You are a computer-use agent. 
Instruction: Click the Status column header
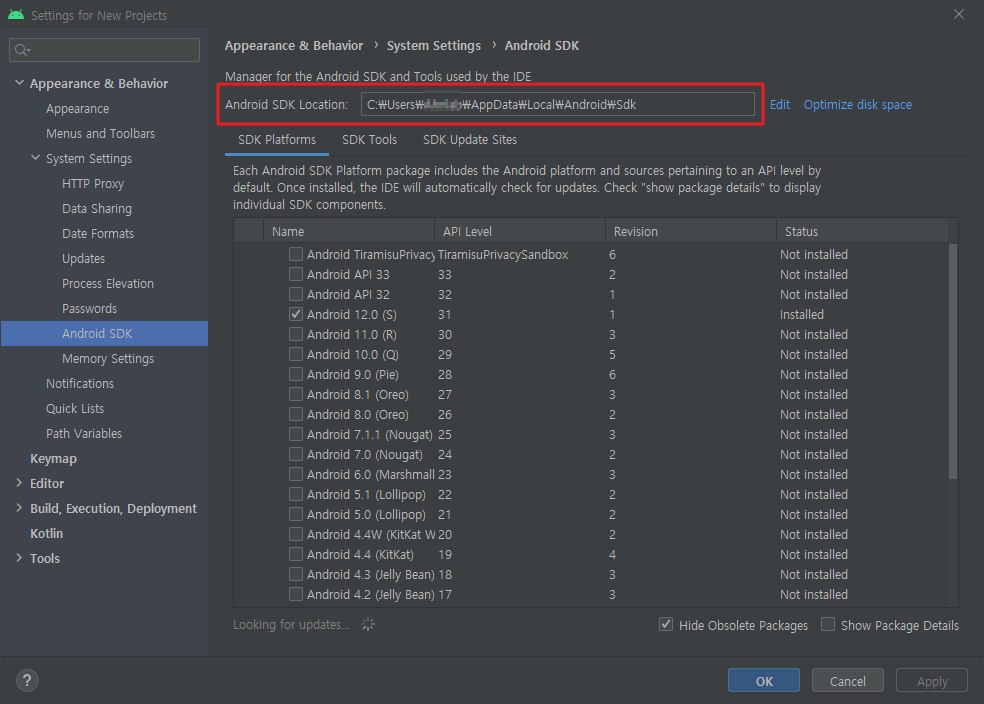tap(862, 231)
